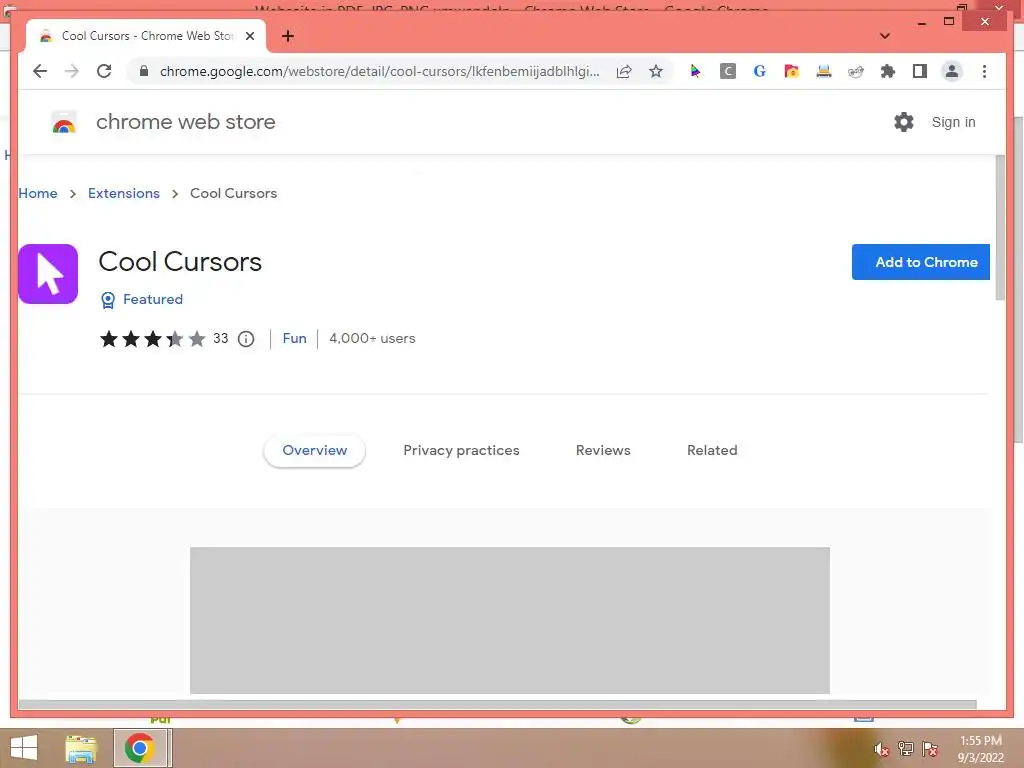Open the blue G extension icon
This screenshot has height=768, width=1024.
pos(760,71)
